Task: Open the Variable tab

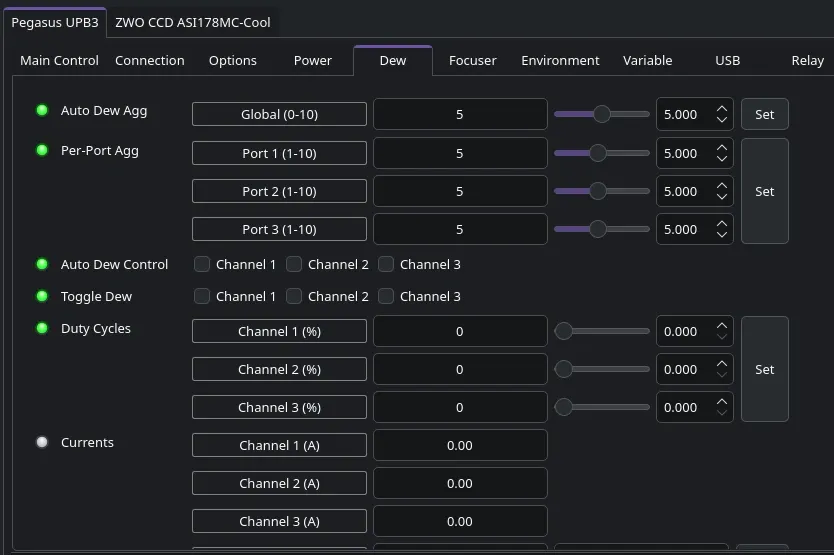Action: [x=647, y=61]
